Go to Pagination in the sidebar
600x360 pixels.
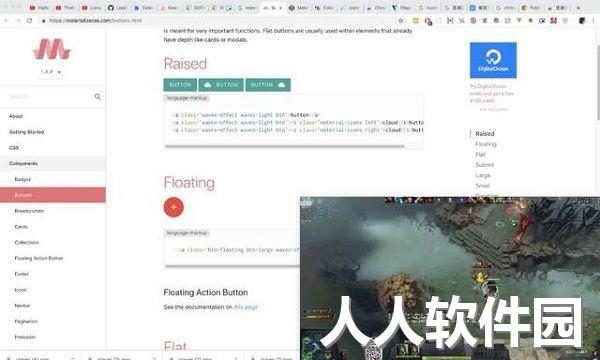52,321
